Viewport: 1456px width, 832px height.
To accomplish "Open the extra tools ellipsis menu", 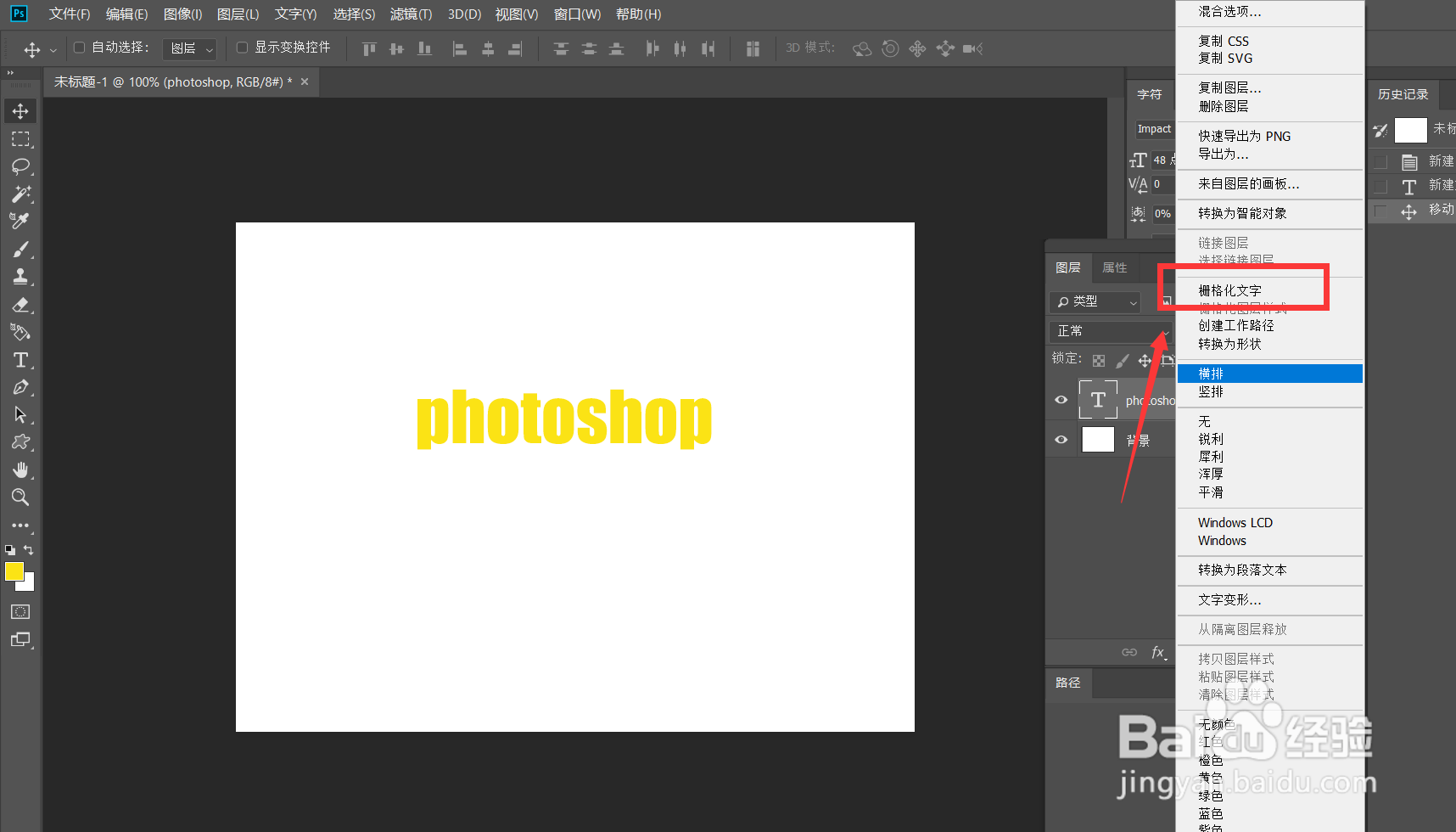I will point(20,526).
